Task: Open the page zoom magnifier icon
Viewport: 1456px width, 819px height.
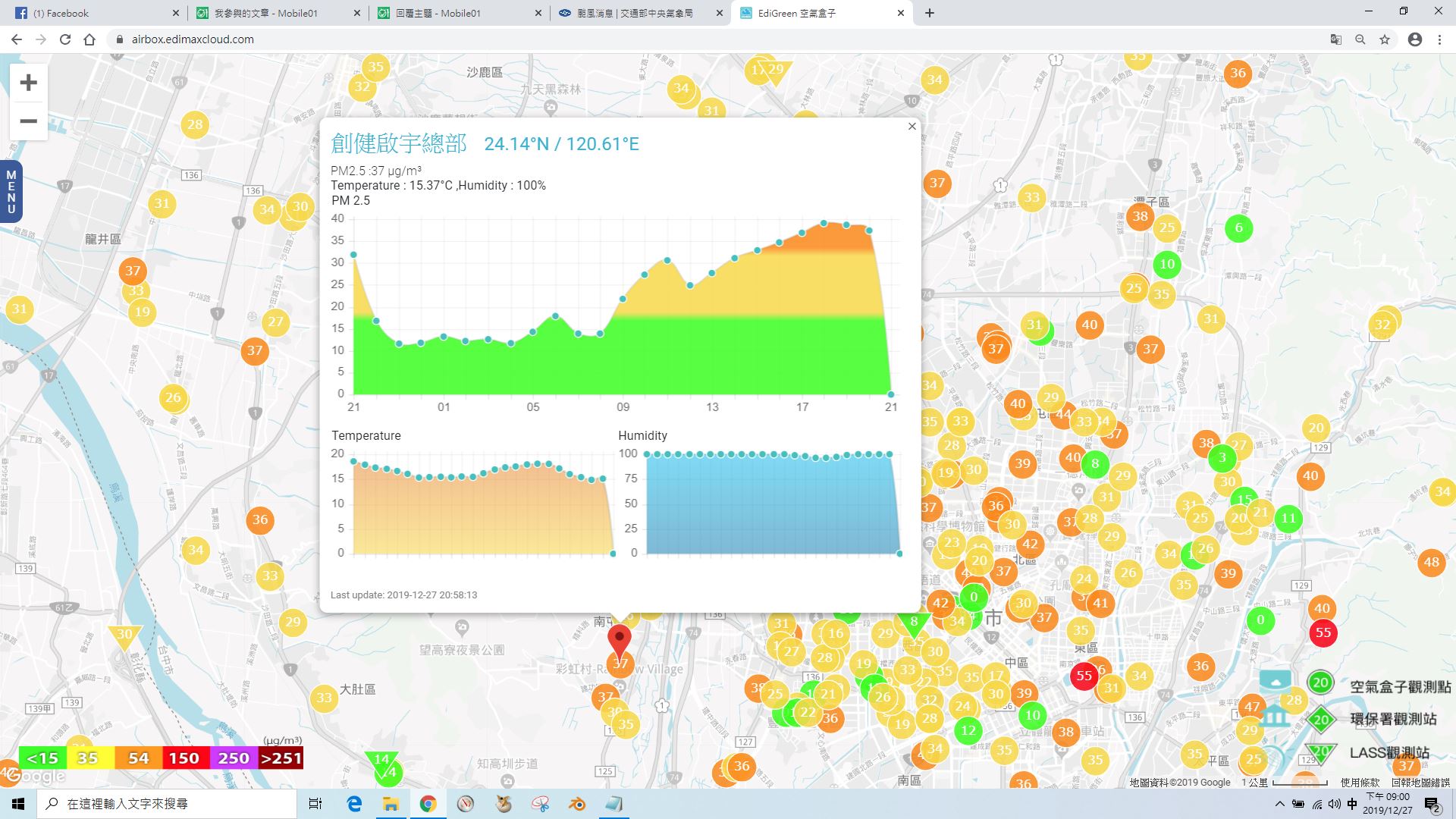Action: coord(1360,39)
